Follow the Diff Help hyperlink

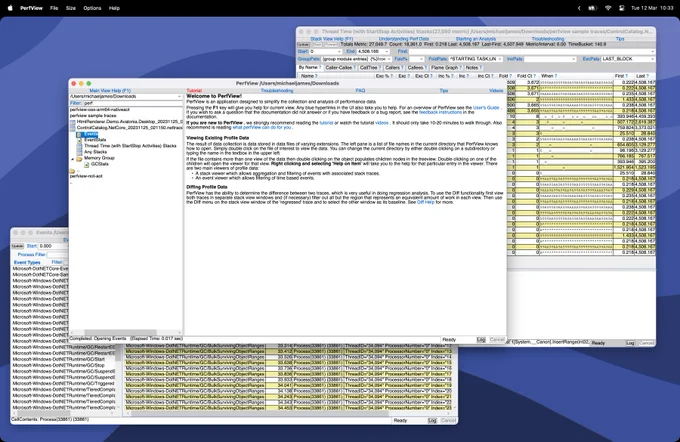425,202
